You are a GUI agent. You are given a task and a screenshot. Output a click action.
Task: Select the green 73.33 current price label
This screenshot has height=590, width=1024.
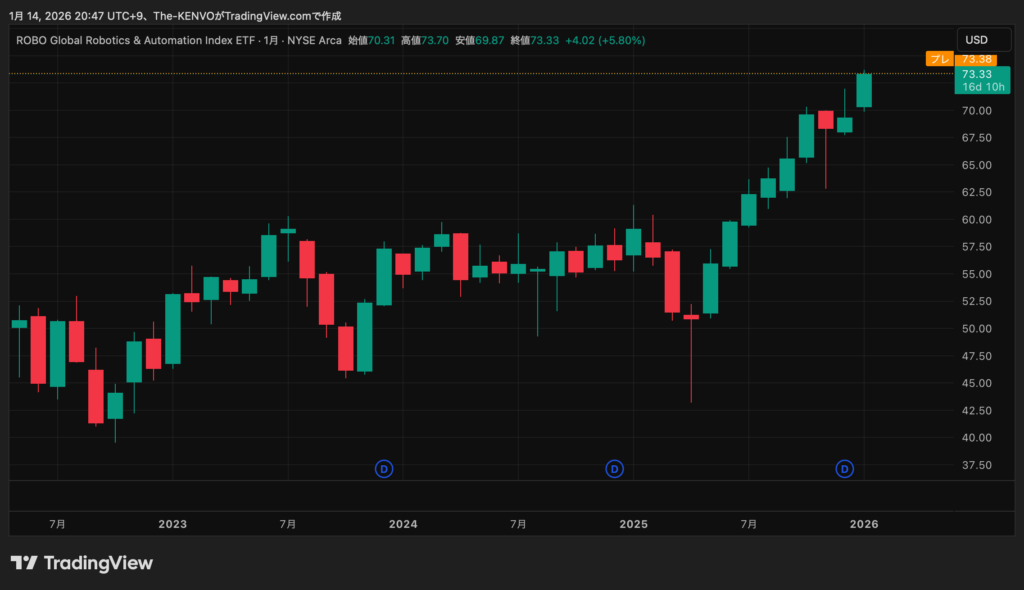[x=976, y=74]
